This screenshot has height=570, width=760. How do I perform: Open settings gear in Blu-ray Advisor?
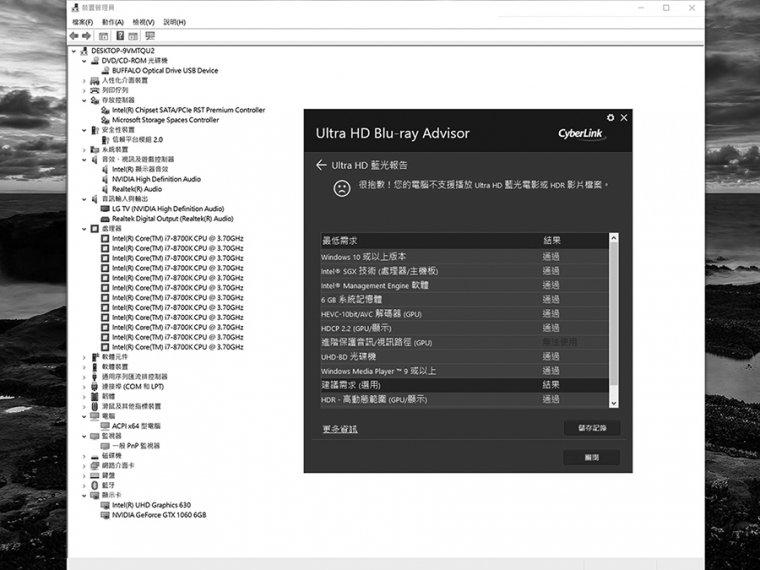611,117
